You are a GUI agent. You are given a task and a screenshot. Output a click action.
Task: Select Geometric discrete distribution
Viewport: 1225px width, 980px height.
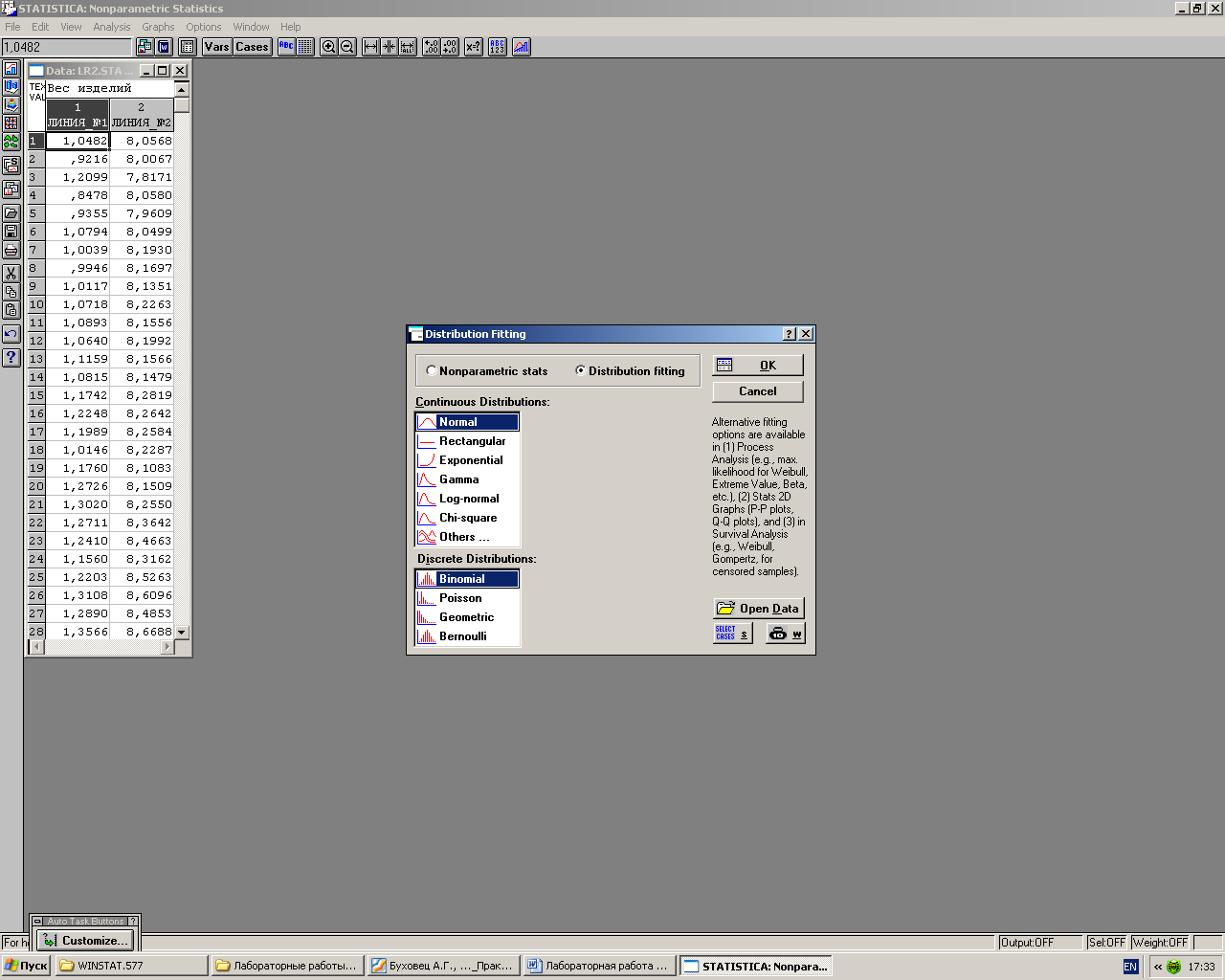point(467,617)
